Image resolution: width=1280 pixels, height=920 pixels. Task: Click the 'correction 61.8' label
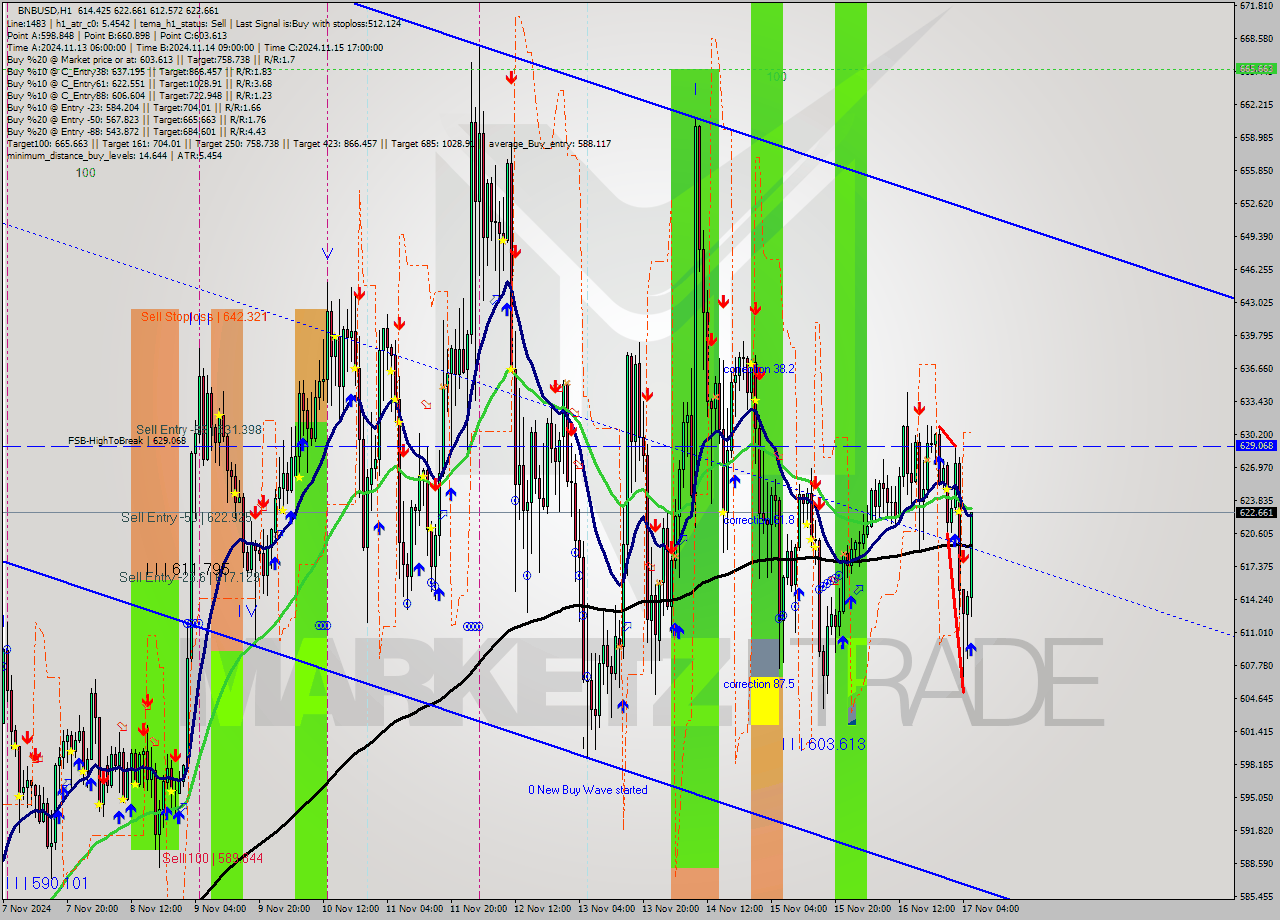click(759, 520)
